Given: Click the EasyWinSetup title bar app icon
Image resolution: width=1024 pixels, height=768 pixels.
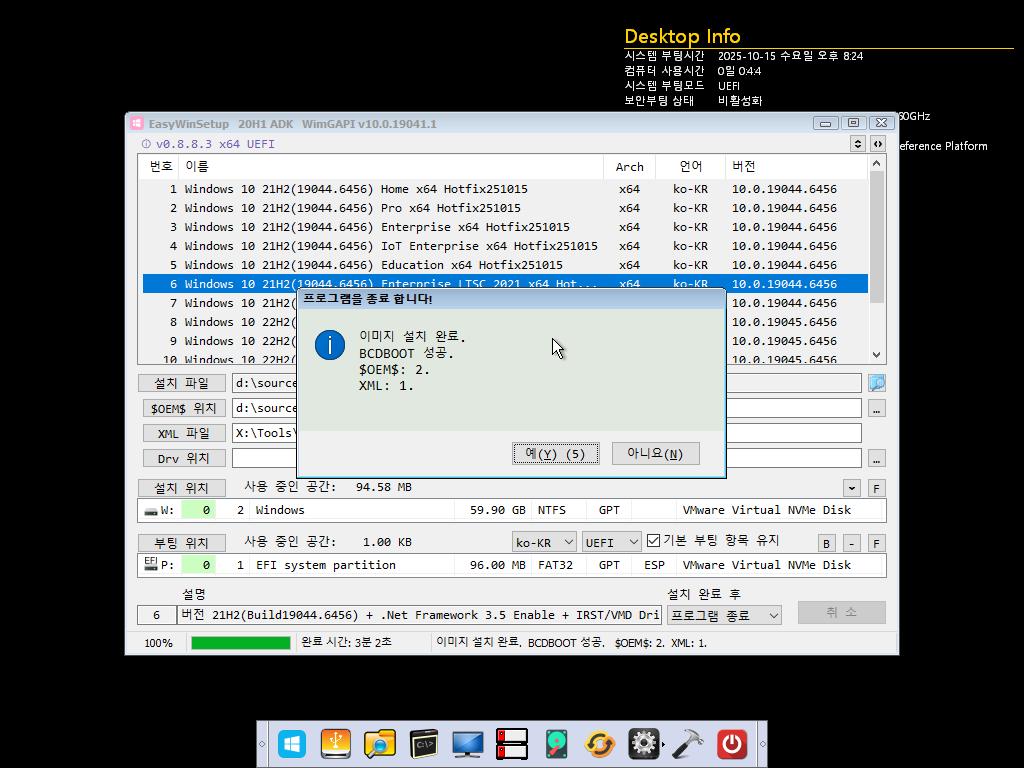Looking at the screenshot, I should click(x=136, y=123).
